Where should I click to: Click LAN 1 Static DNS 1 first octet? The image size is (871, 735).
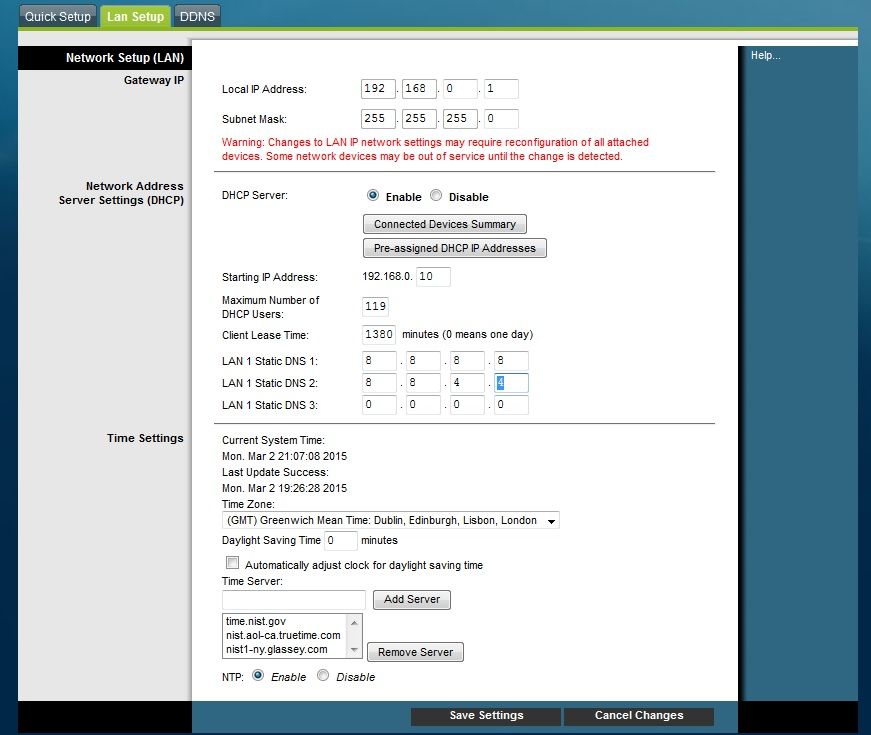click(379, 361)
